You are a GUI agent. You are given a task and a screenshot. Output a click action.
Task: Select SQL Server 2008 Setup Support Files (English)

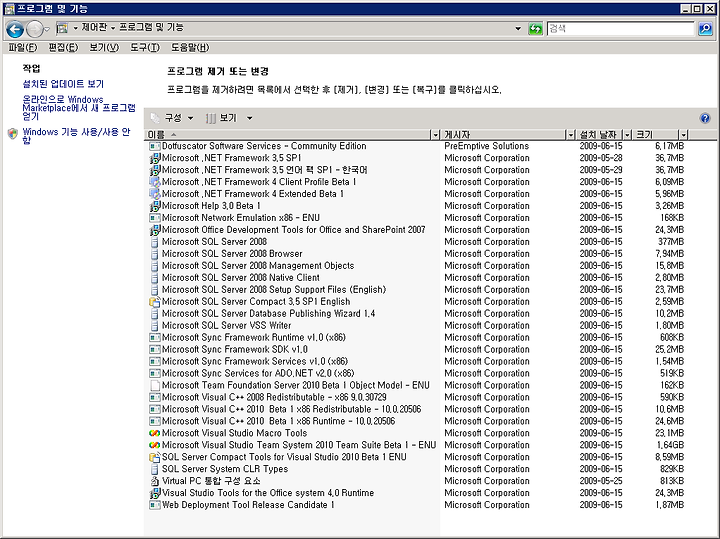point(416,290)
